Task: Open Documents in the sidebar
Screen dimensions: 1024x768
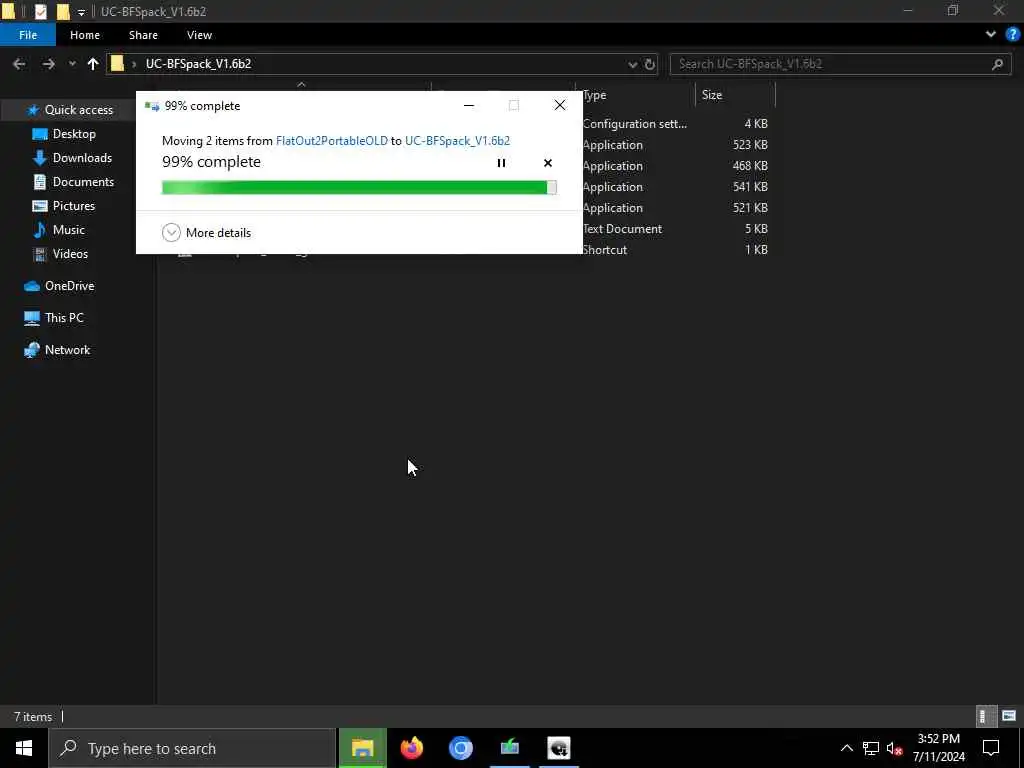Action: click(83, 182)
